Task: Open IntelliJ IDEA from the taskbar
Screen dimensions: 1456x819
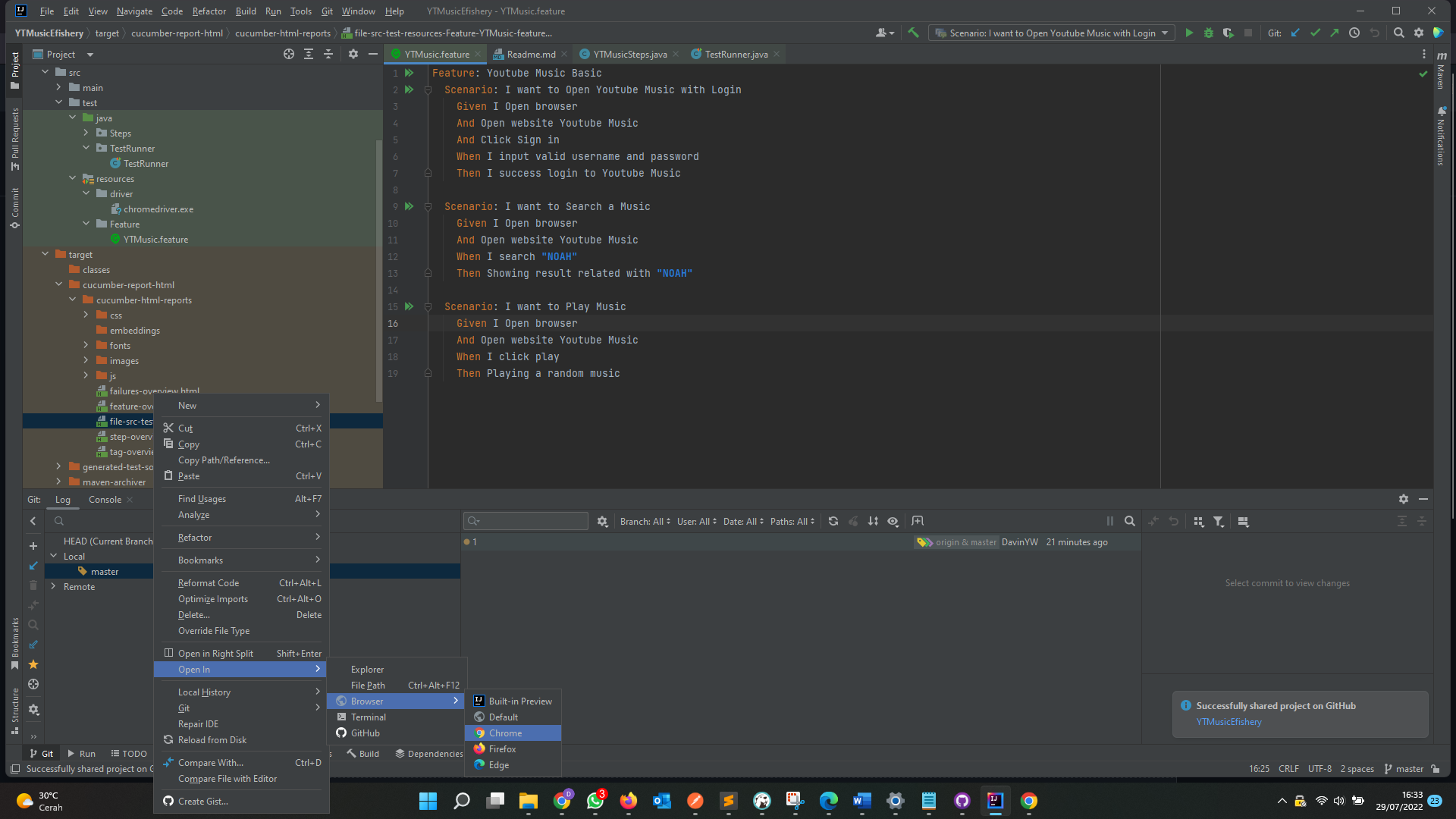Action: click(x=995, y=801)
